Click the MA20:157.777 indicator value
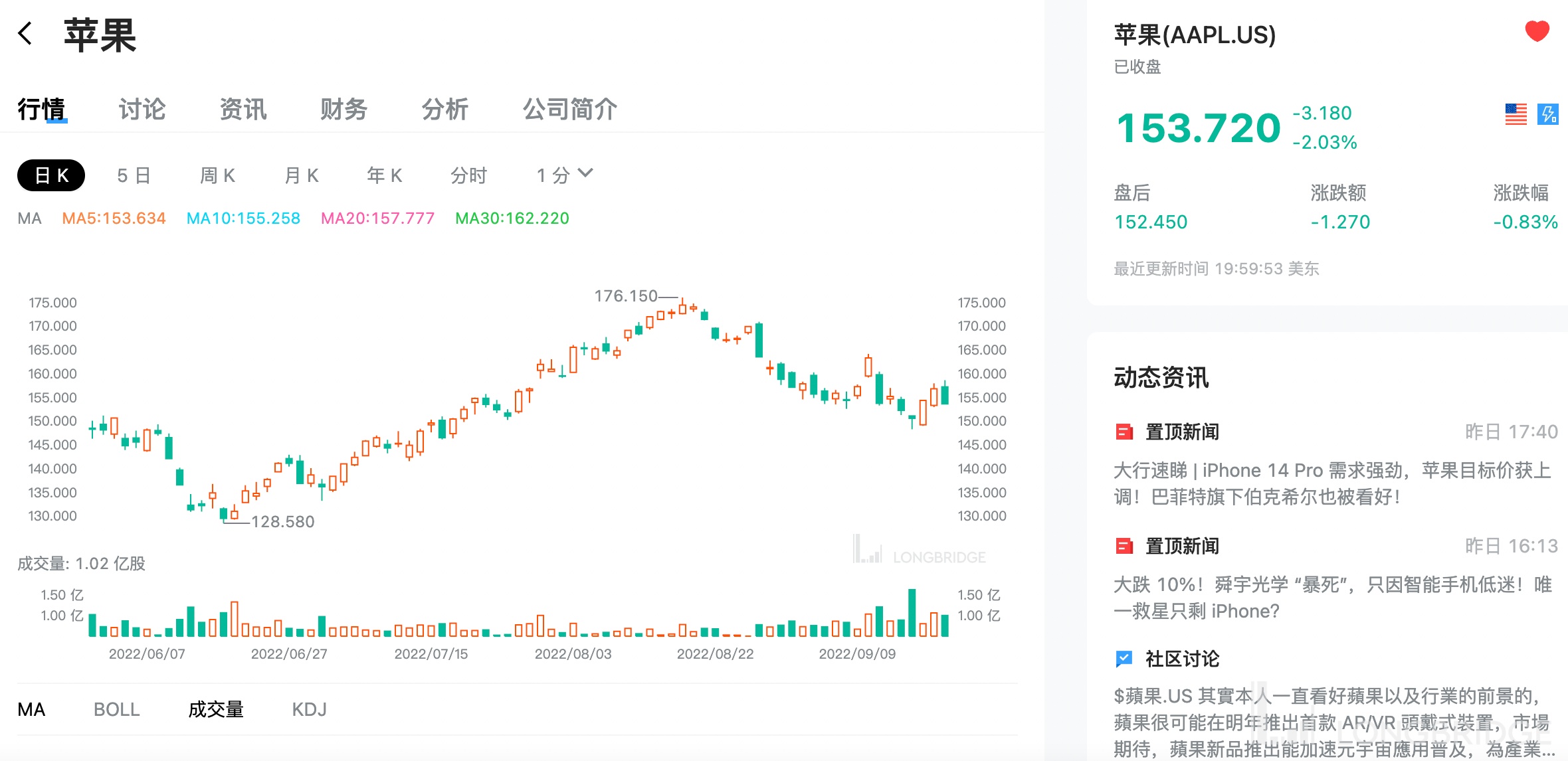This screenshot has width=1568, height=761. 377,218
